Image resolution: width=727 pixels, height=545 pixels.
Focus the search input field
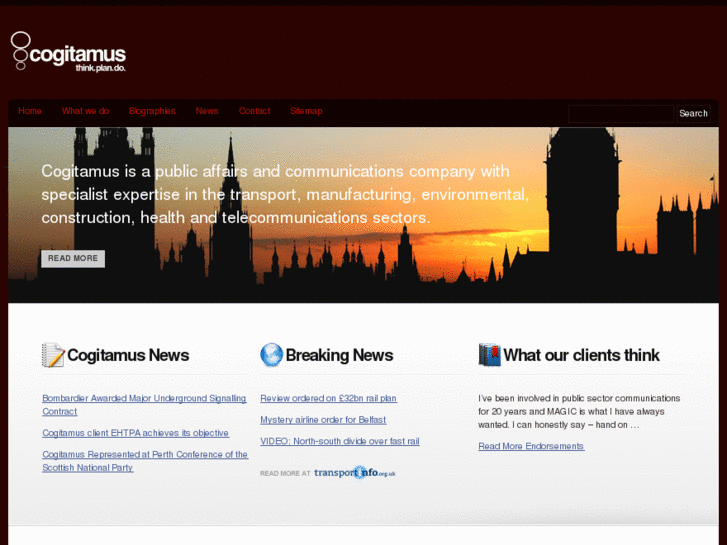621,114
